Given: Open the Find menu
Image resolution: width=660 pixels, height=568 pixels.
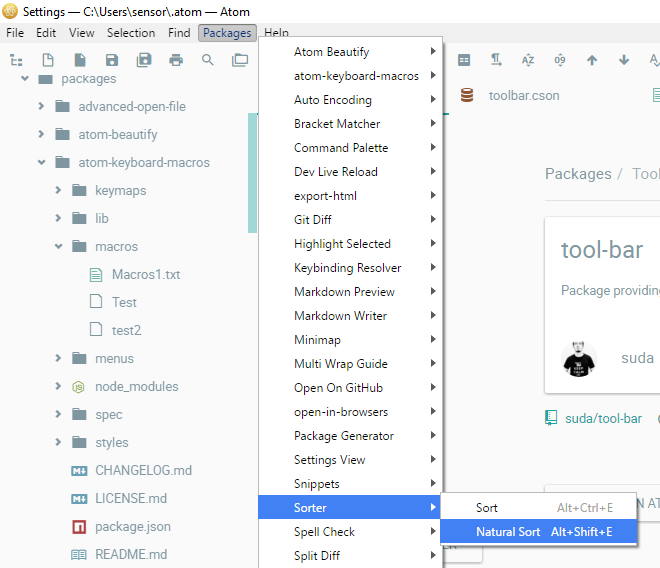Looking at the screenshot, I should point(179,33).
